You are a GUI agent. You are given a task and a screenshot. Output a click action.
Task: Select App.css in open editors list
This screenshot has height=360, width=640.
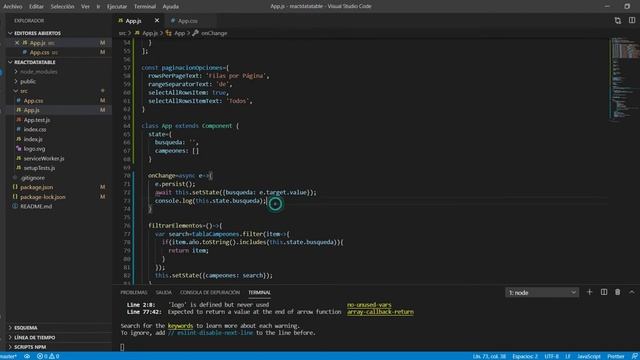tap(39, 52)
